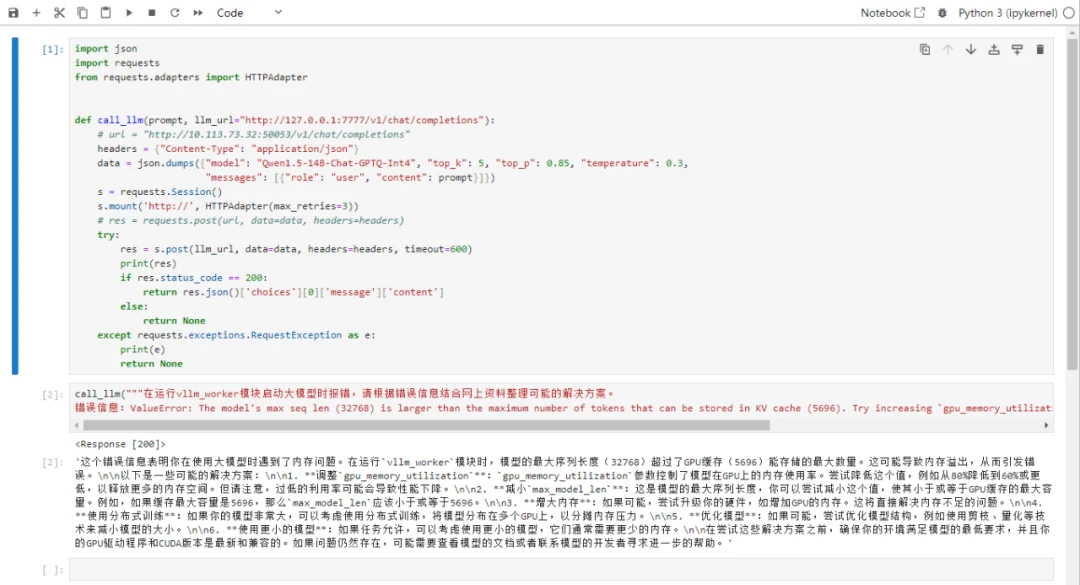Delete cell 1 with the trash icon
The width and height of the screenshot is (1080, 585).
pos(1040,50)
